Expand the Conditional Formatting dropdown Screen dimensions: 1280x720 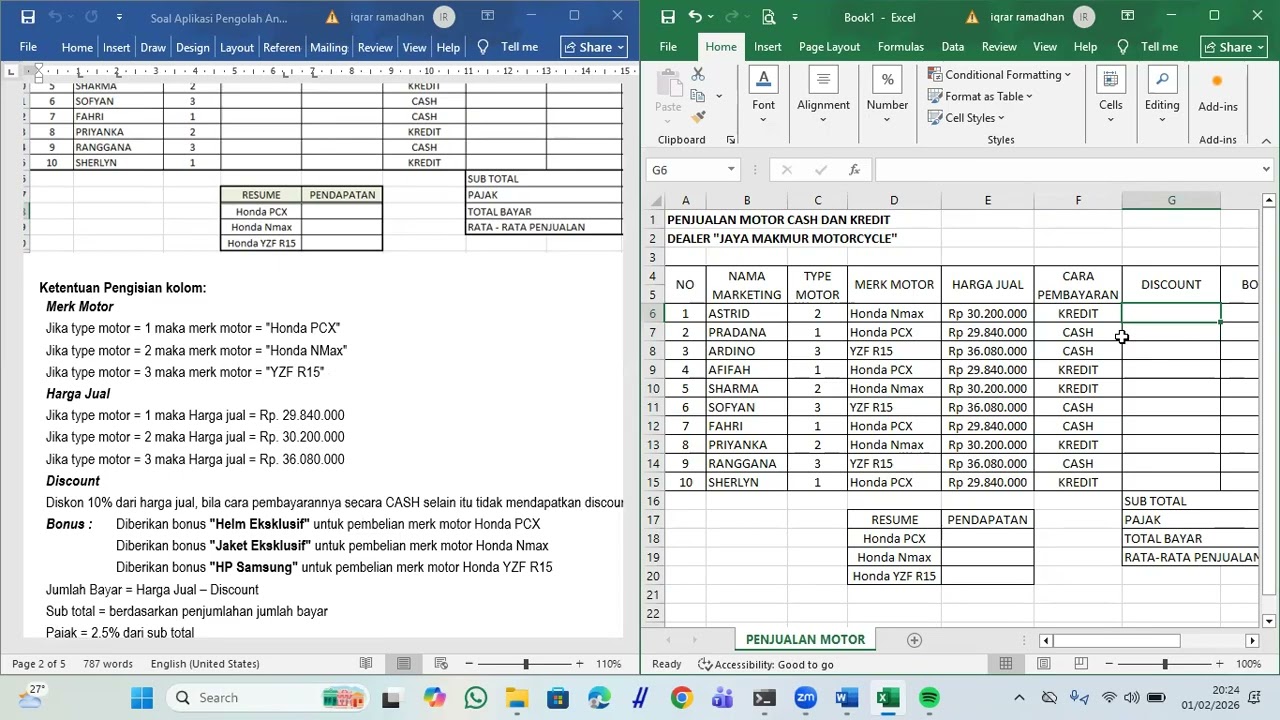(1067, 75)
